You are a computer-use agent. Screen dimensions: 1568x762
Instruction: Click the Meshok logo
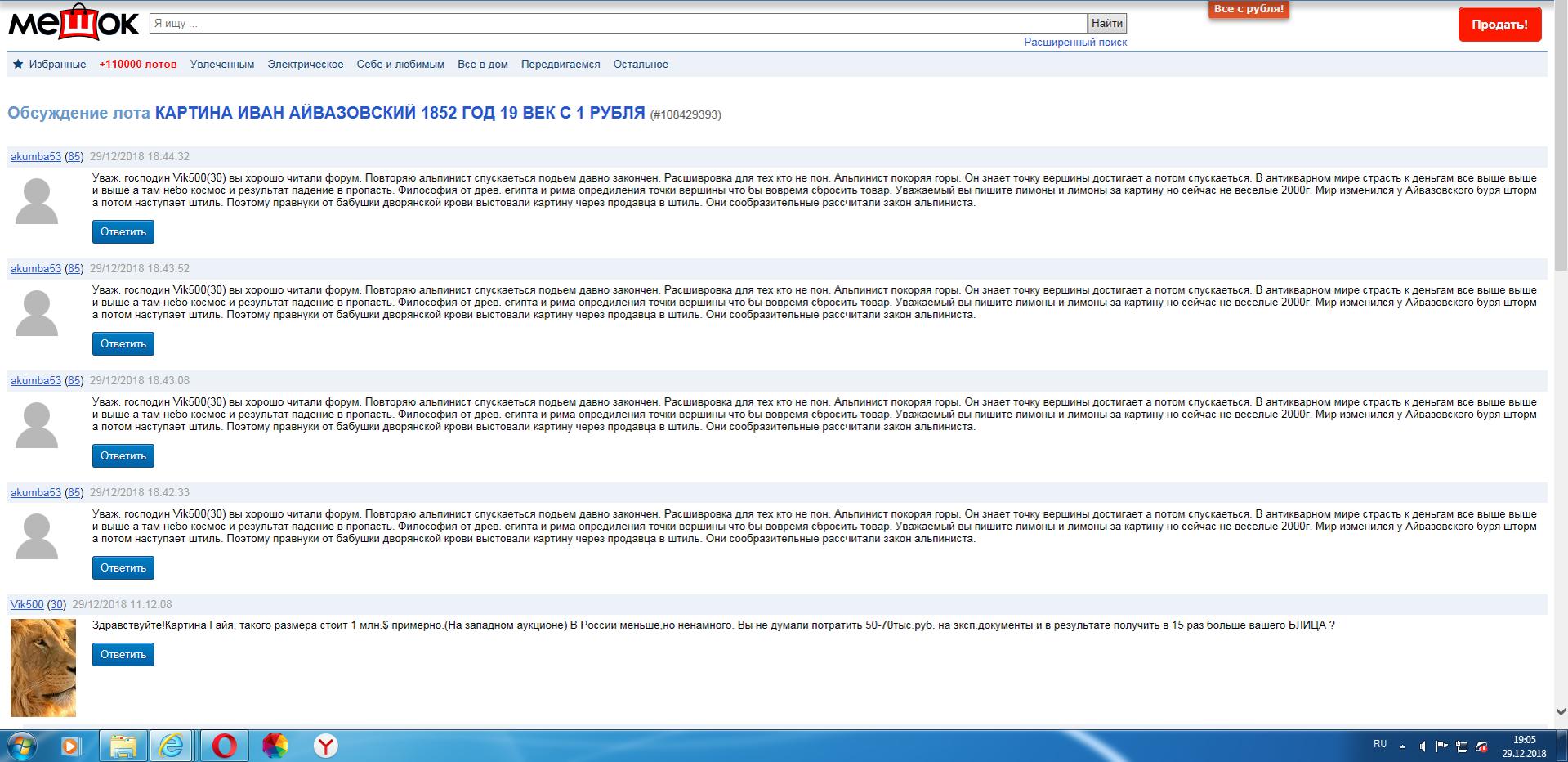74,23
